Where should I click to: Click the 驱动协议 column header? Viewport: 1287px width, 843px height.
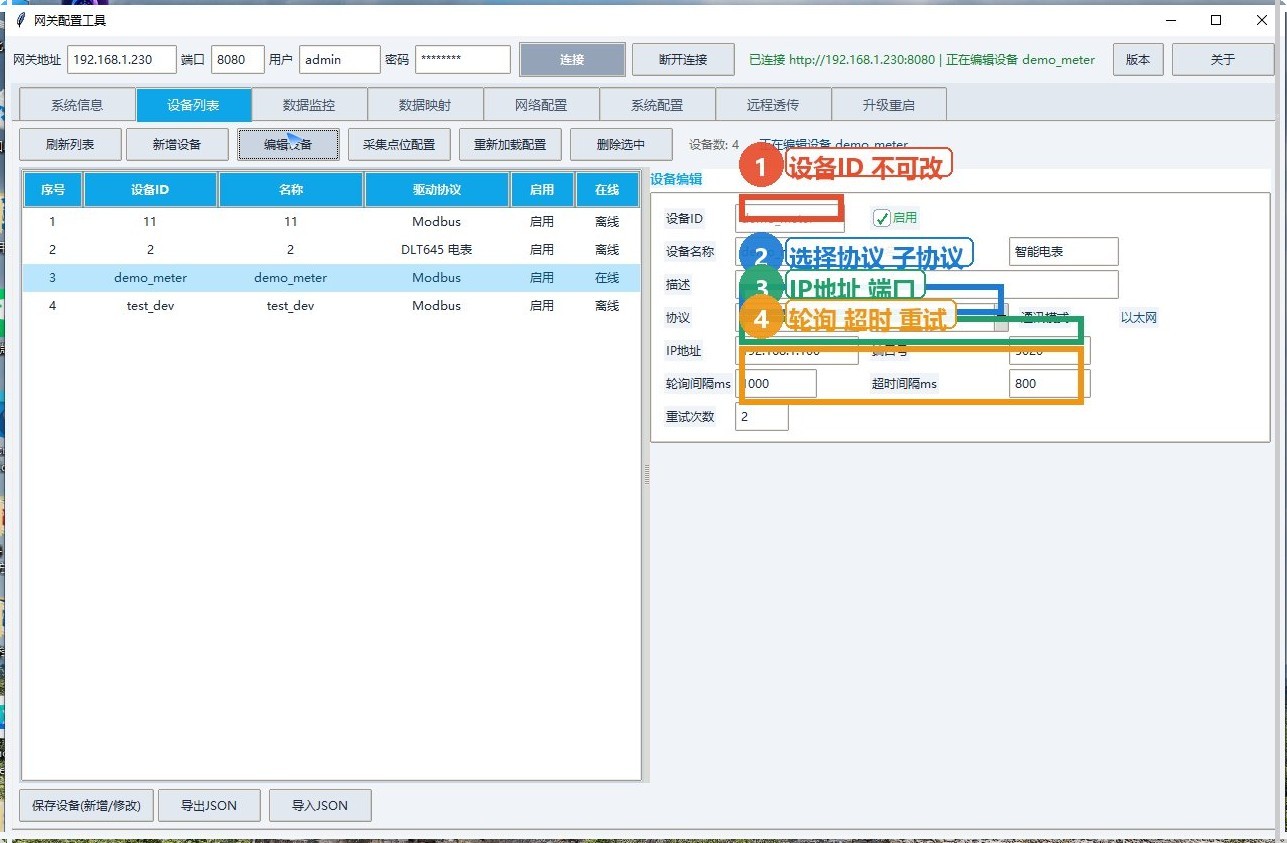click(437, 190)
